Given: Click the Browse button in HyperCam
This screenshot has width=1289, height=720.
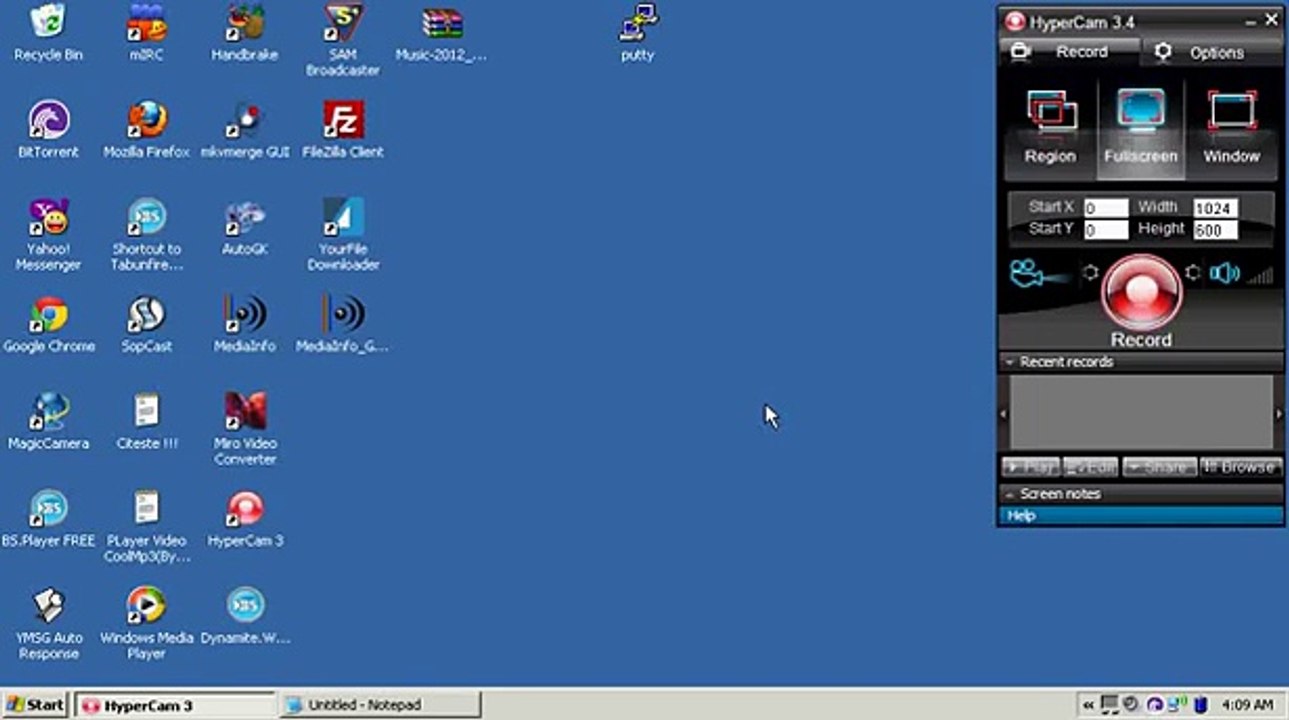Looking at the screenshot, I should tap(1240, 467).
